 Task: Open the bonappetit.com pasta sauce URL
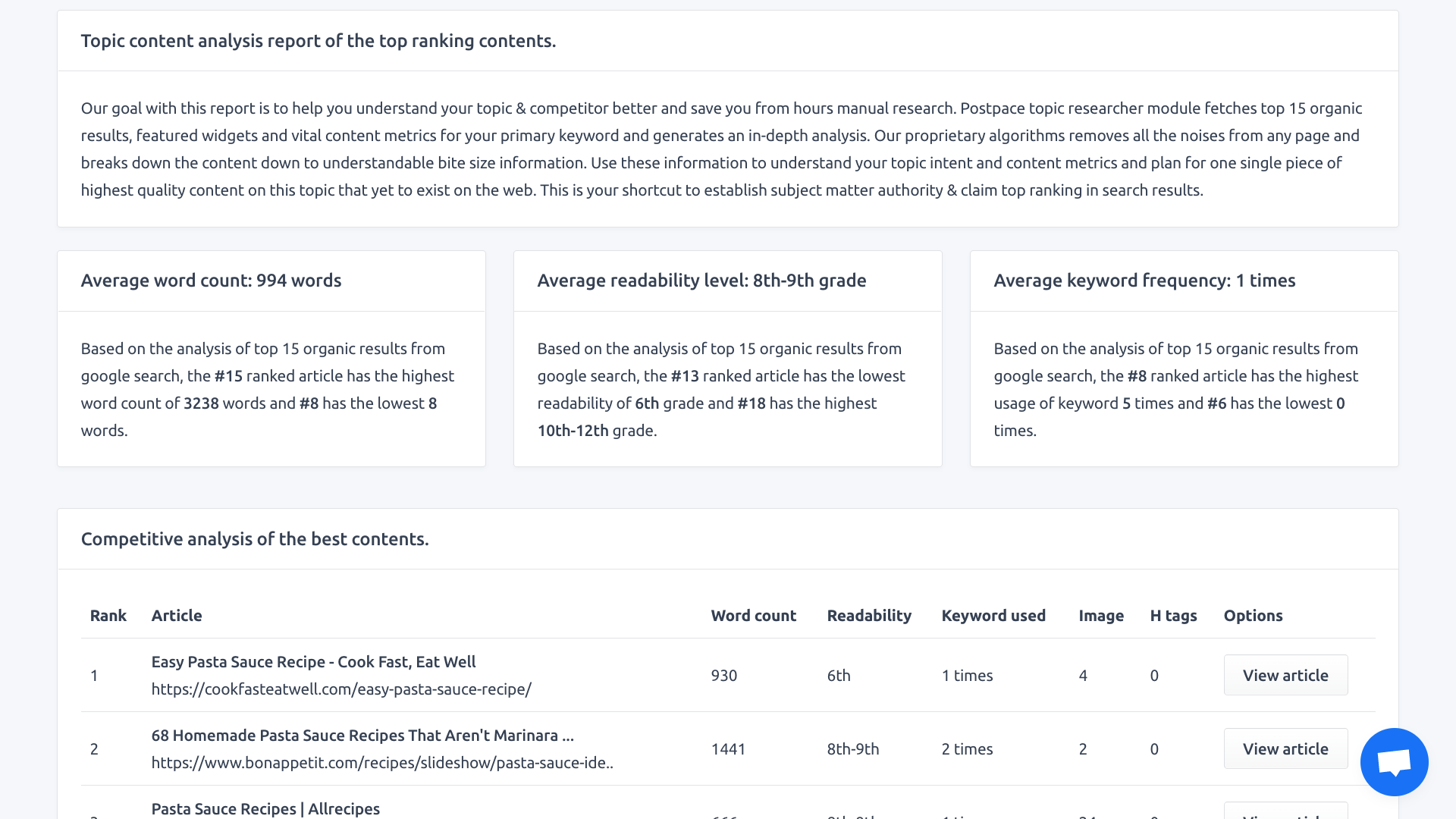tap(382, 763)
